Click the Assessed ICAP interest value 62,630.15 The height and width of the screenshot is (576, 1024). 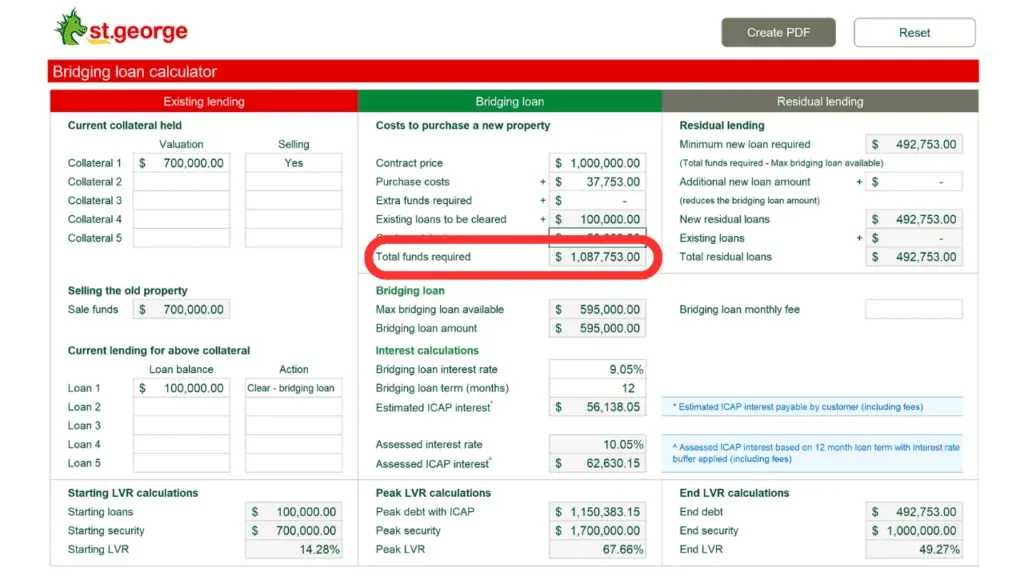coord(598,463)
